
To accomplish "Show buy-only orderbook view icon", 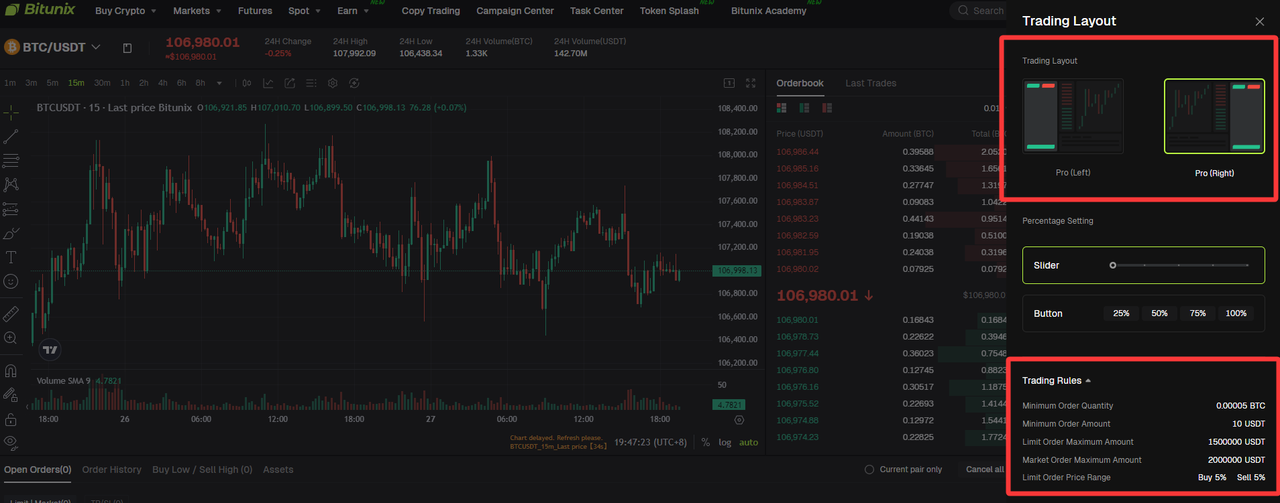I will tap(804, 107).
